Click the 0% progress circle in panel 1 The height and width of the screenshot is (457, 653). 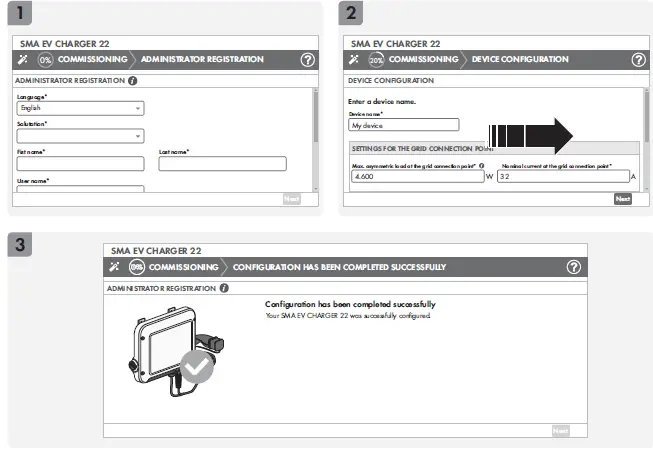pyautogui.click(x=45, y=60)
